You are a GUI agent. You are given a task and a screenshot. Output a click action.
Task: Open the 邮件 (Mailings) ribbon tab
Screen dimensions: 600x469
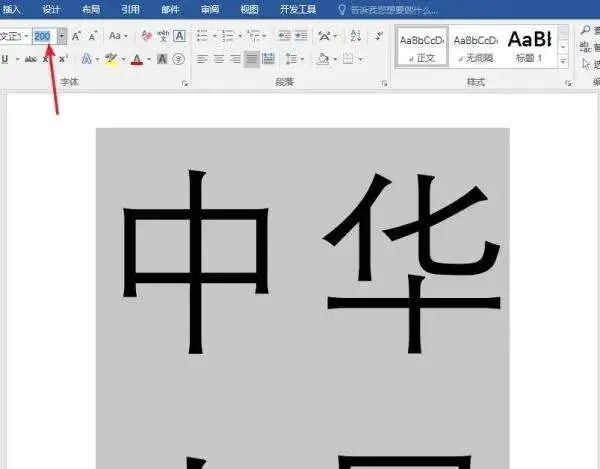pyautogui.click(x=170, y=9)
